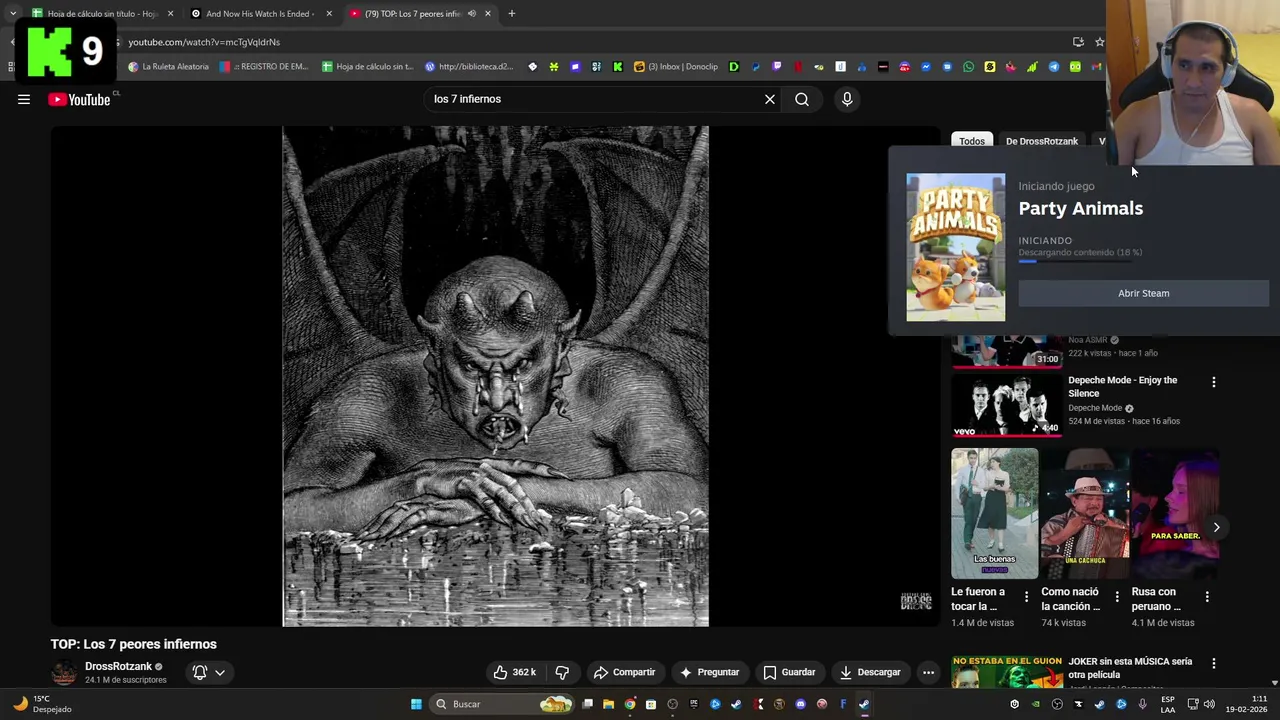This screenshot has width=1280, height=720.
Task: Click the Preguntar button
Action: pyautogui.click(x=709, y=672)
